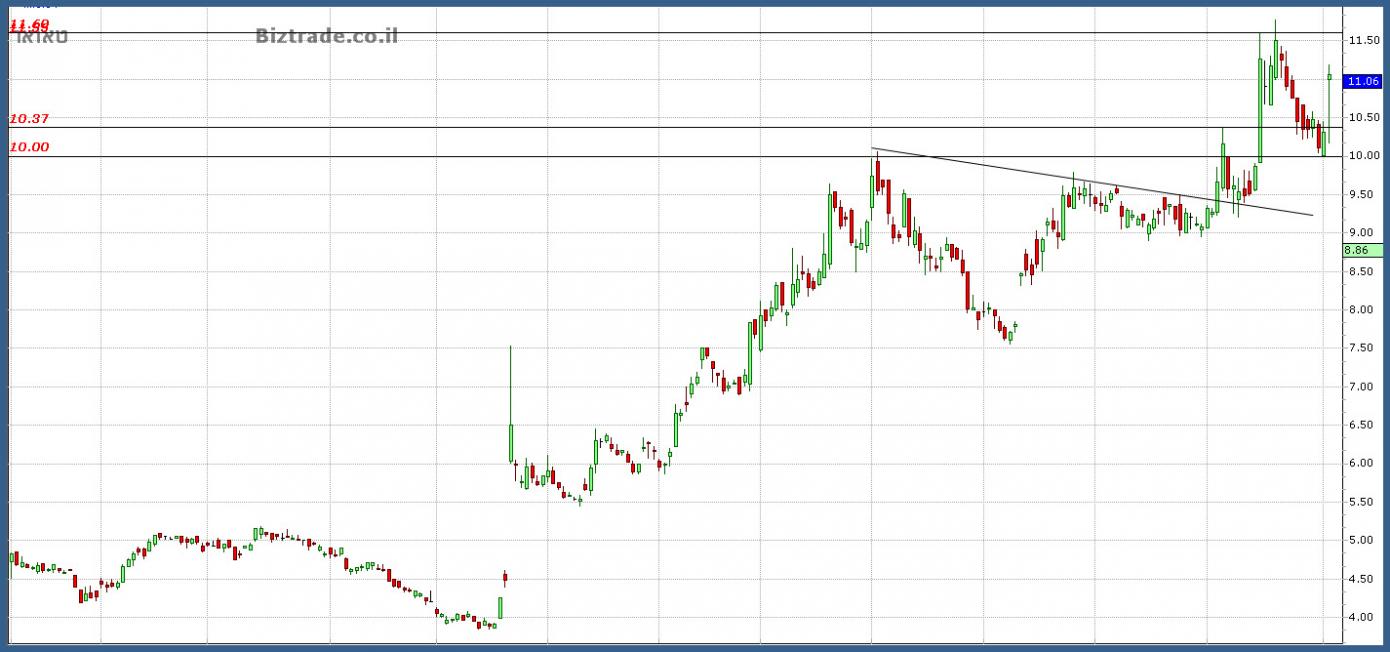This screenshot has height=652, width=1390.
Task: Click the blue 11.06 current price tag
Action: [1364, 82]
